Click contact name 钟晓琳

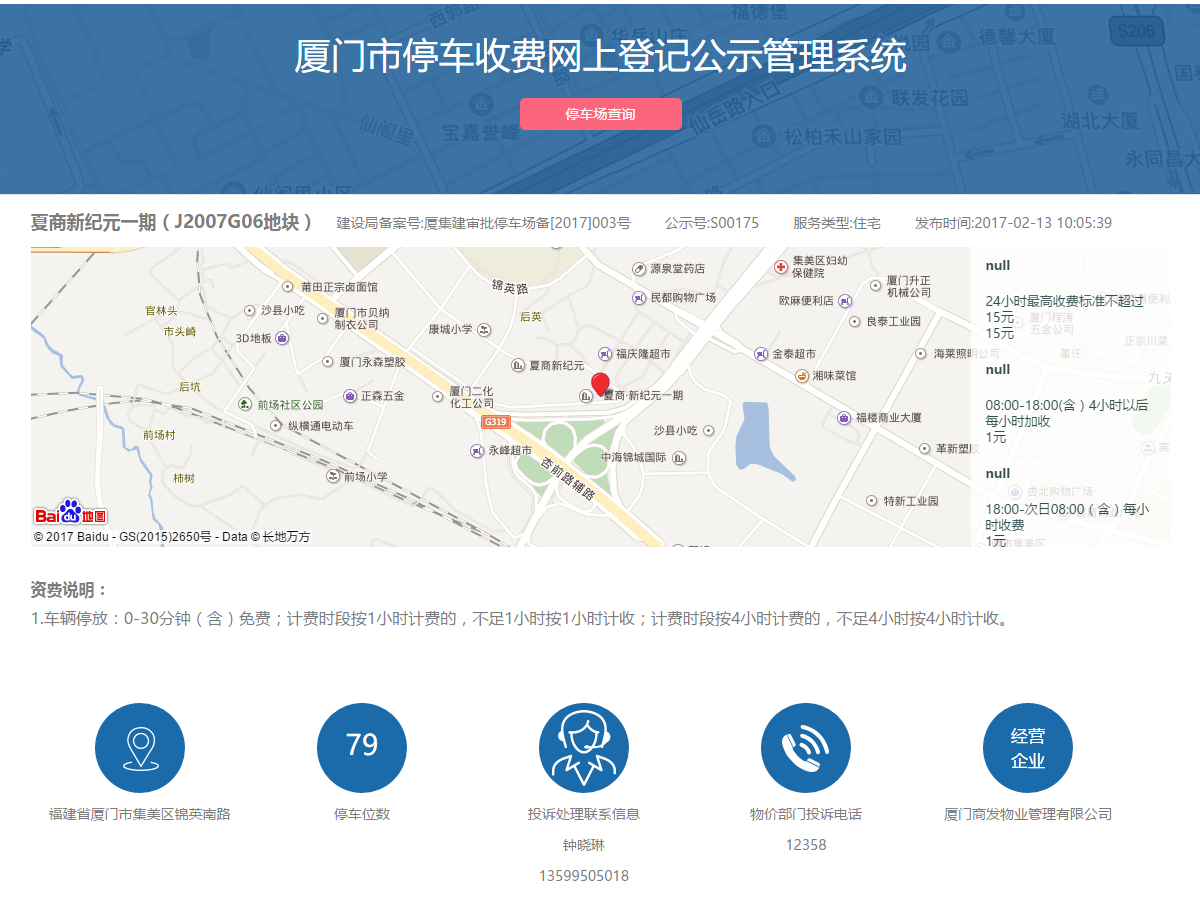pyautogui.click(x=584, y=845)
